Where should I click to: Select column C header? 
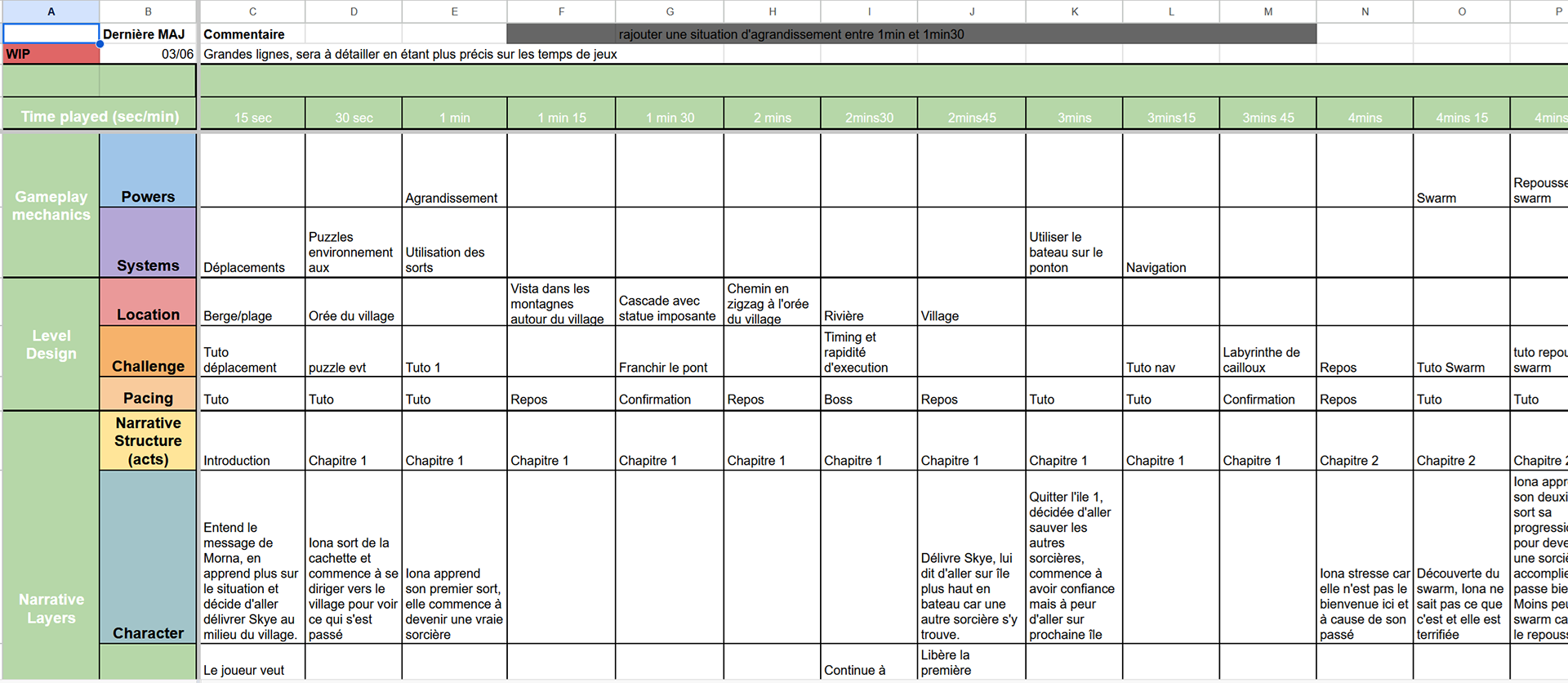[x=252, y=11]
